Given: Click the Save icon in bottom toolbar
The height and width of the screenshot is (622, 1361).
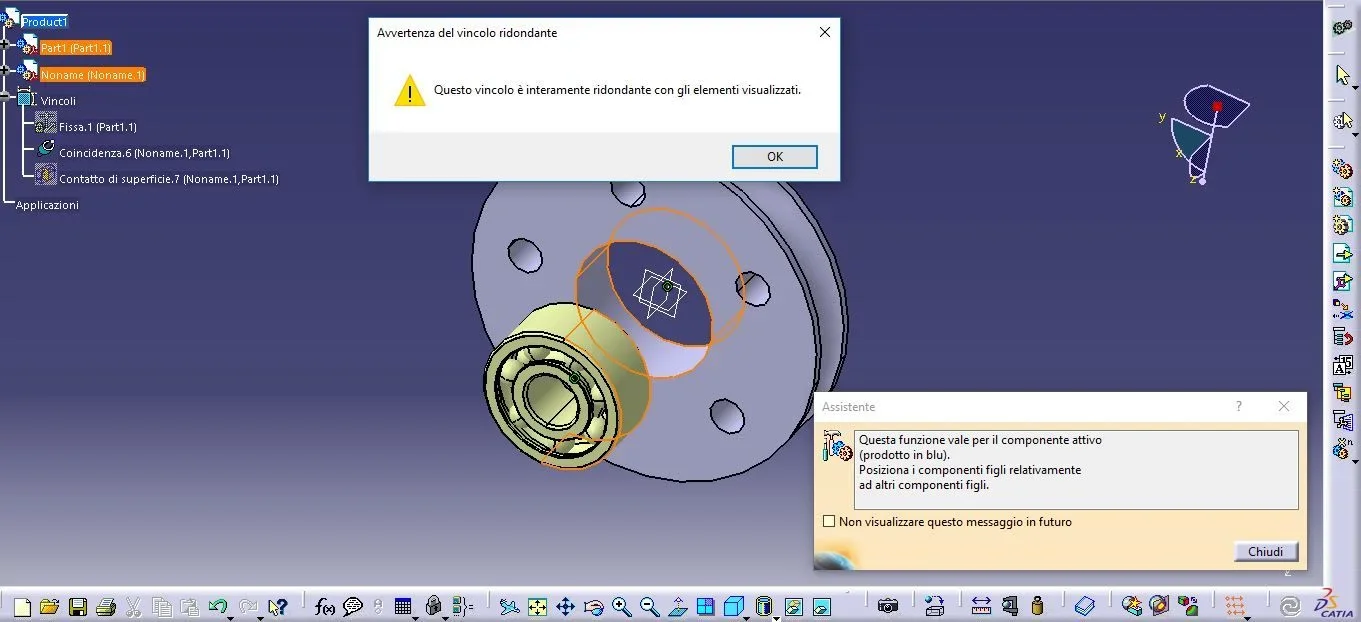Looking at the screenshot, I should pyautogui.click(x=77, y=606).
